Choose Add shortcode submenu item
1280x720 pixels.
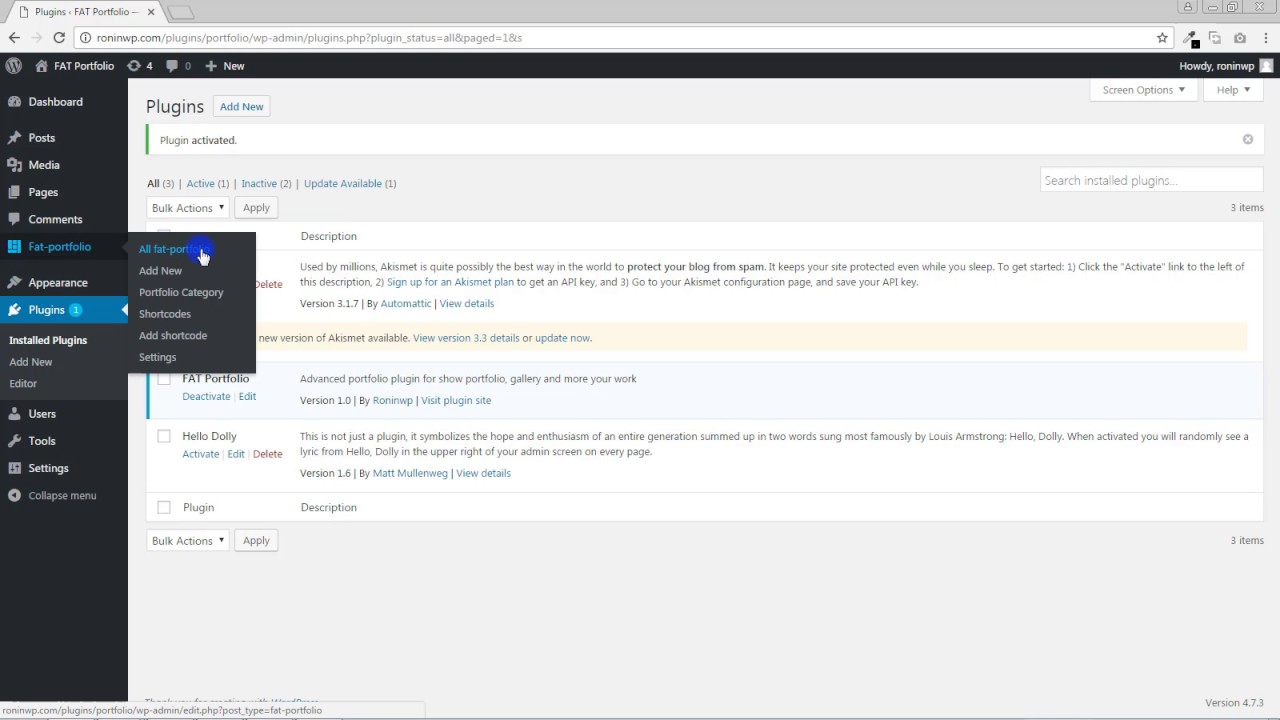(x=173, y=336)
